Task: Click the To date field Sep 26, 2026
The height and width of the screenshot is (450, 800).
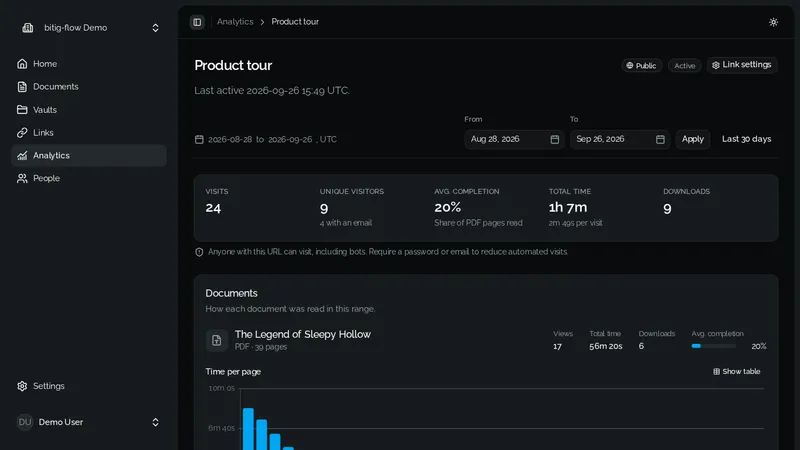Action: coord(619,139)
